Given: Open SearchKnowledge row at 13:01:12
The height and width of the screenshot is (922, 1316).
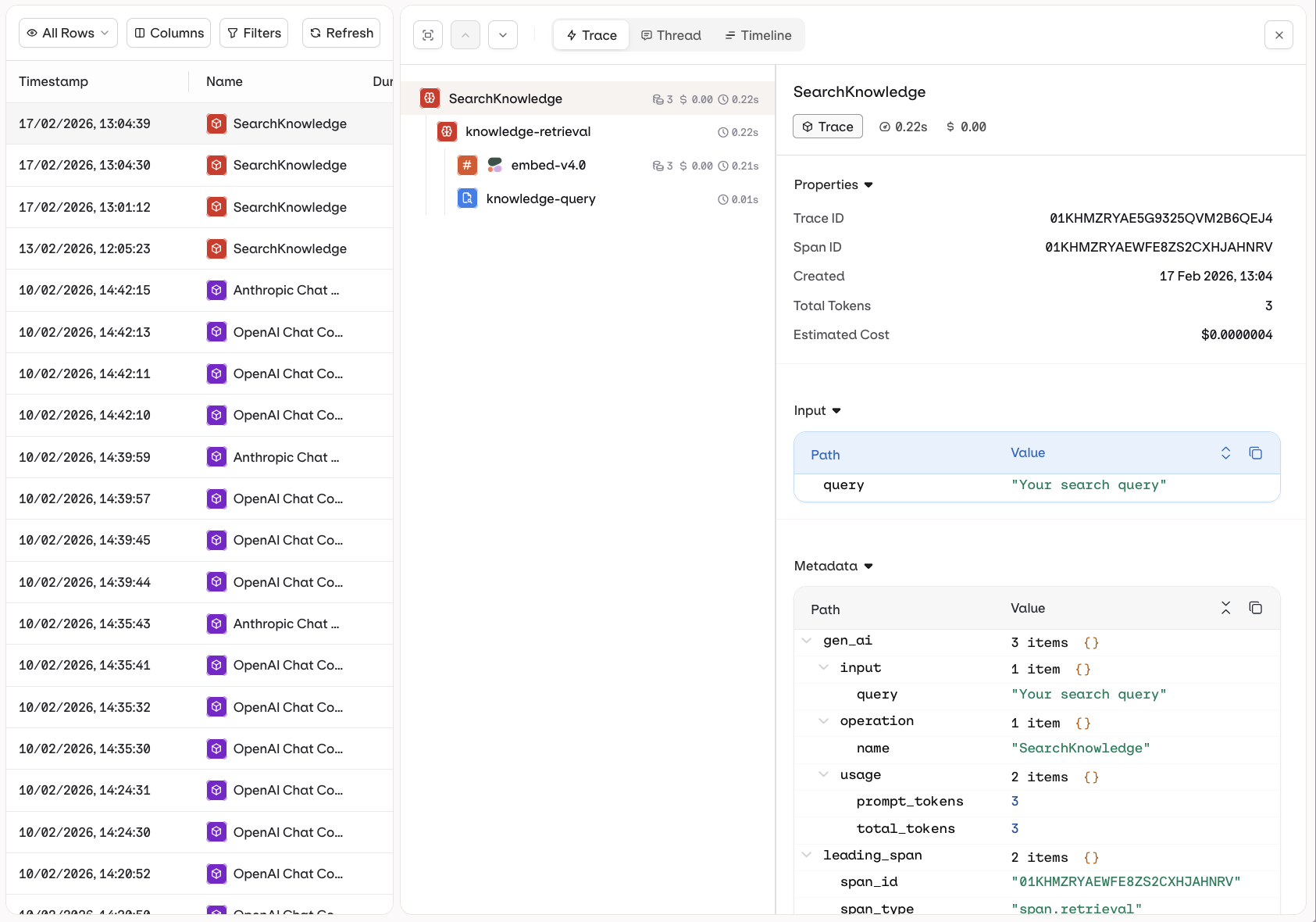Looking at the screenshot, I should 199,207.
